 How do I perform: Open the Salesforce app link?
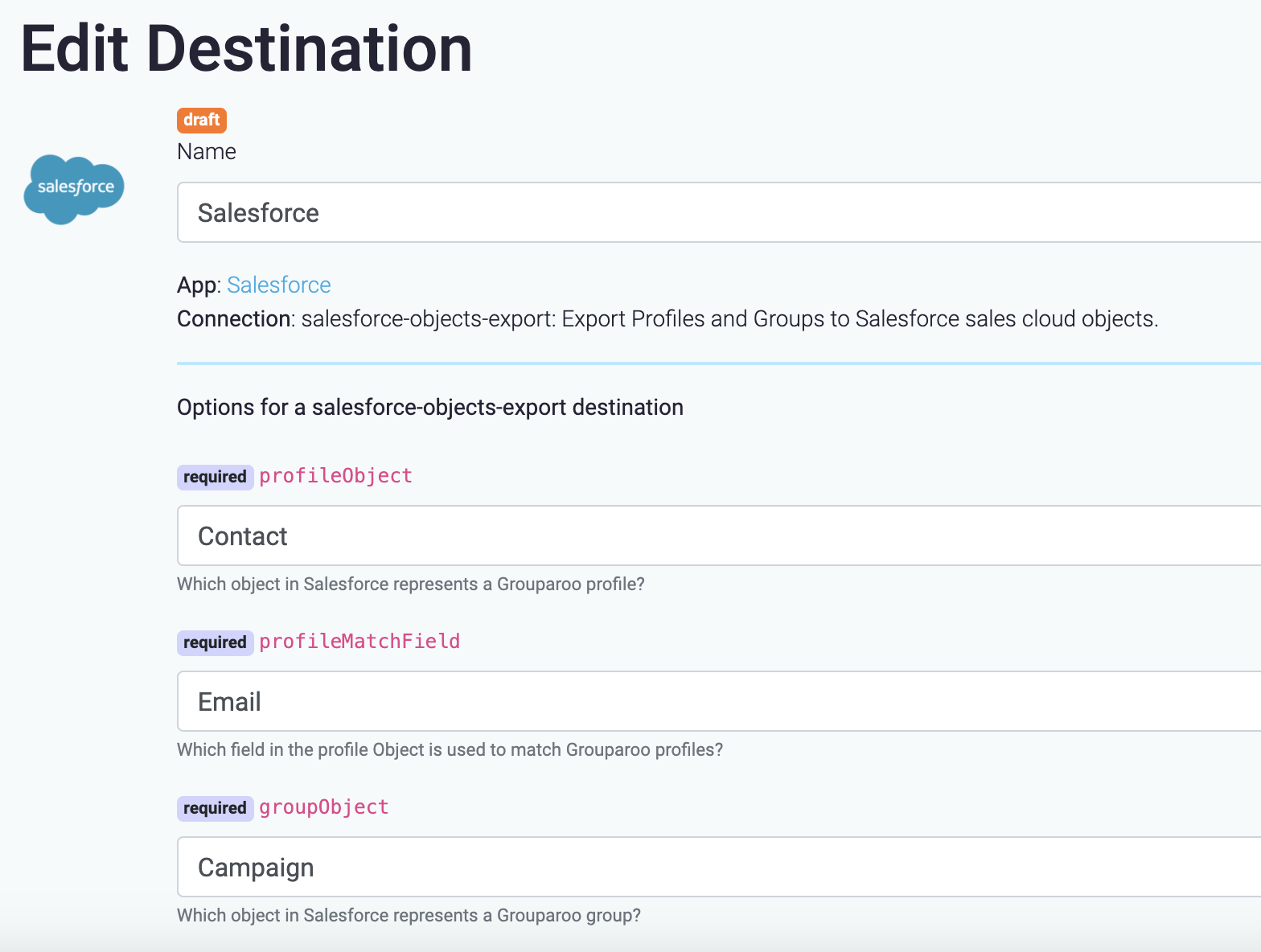click(279, 285)
